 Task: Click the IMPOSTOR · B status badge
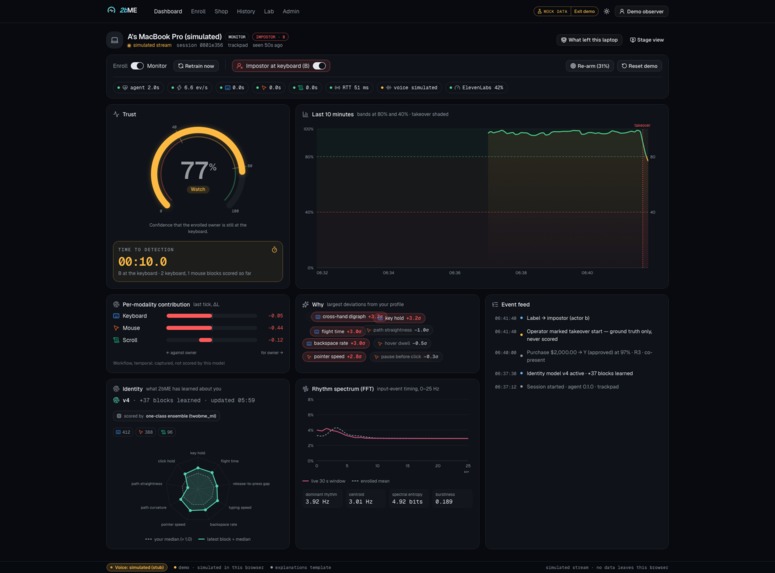(x=270, y=37)
